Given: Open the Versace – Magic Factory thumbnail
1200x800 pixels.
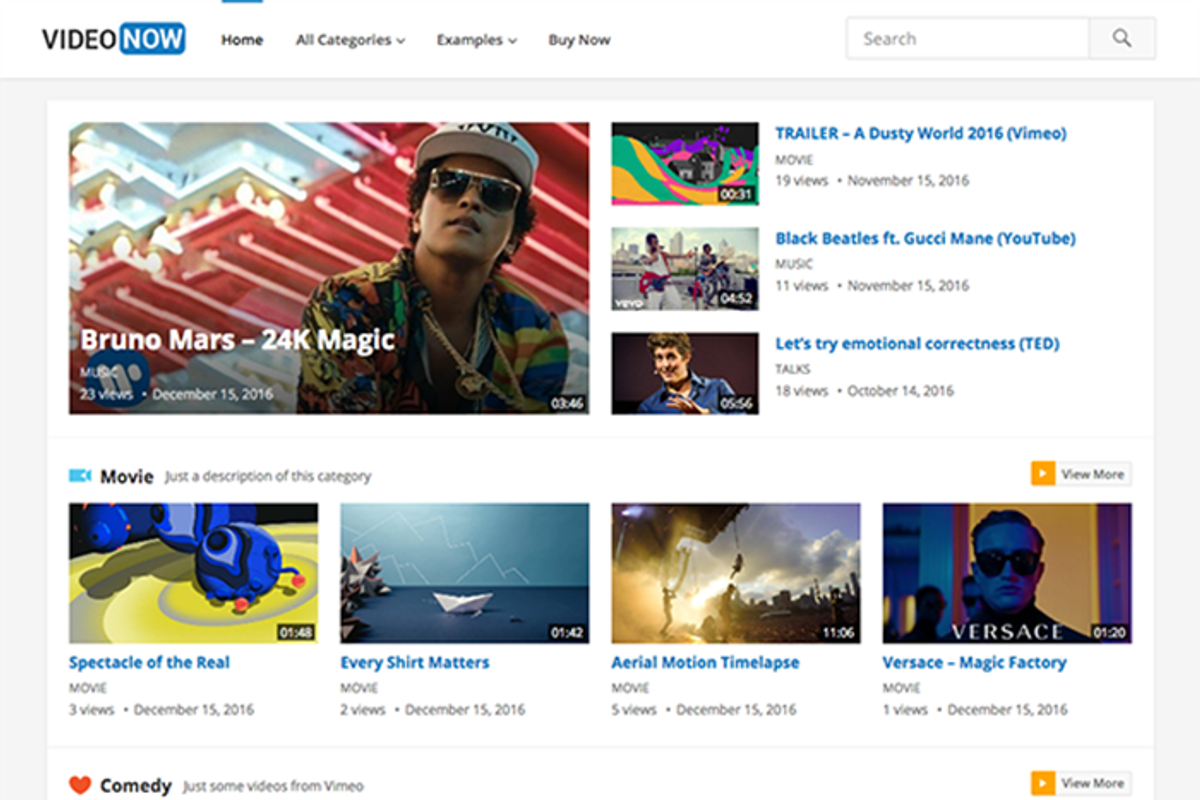Looking at the screenshot, I should tap(1007, 573).
